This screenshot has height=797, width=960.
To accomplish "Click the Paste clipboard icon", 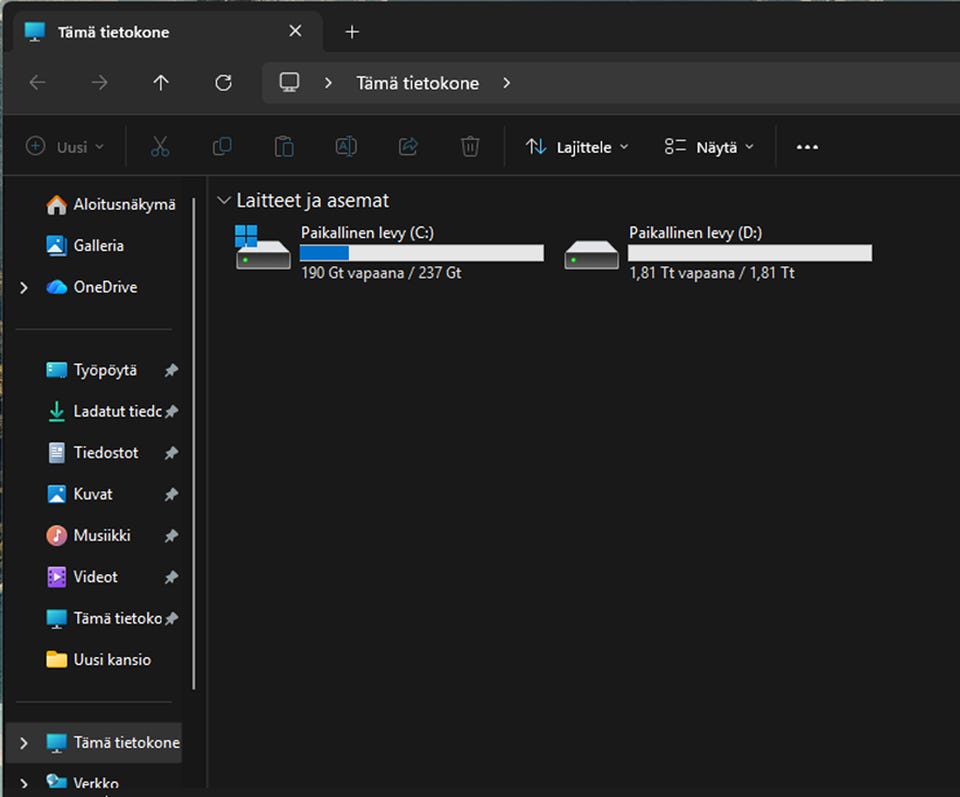I will click(x=284, y=147).
